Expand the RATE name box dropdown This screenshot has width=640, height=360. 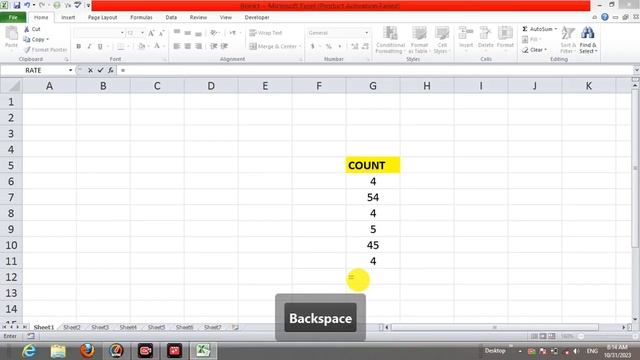70,70
